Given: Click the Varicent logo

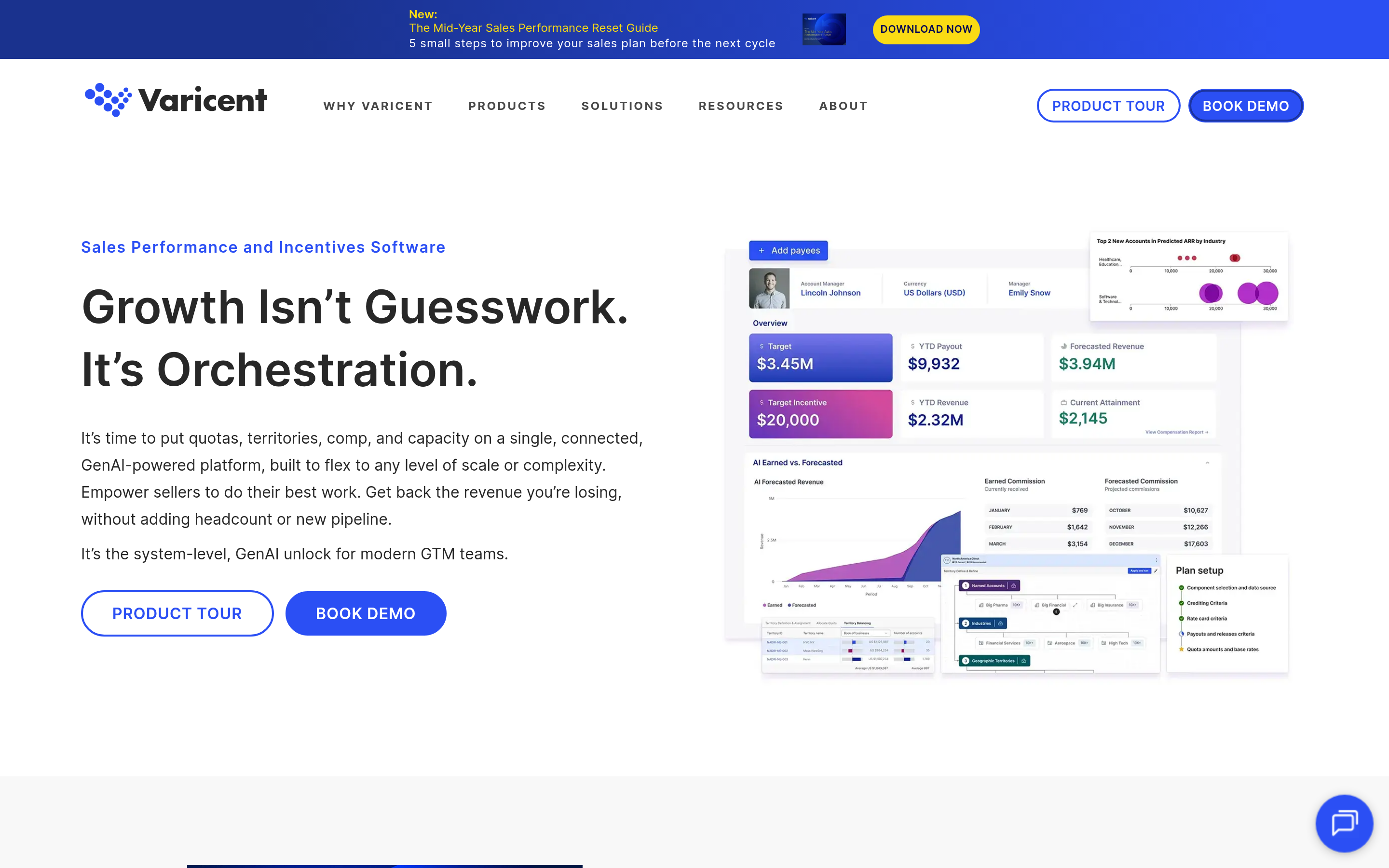Looking at the screenshot, I should (176, 100).
